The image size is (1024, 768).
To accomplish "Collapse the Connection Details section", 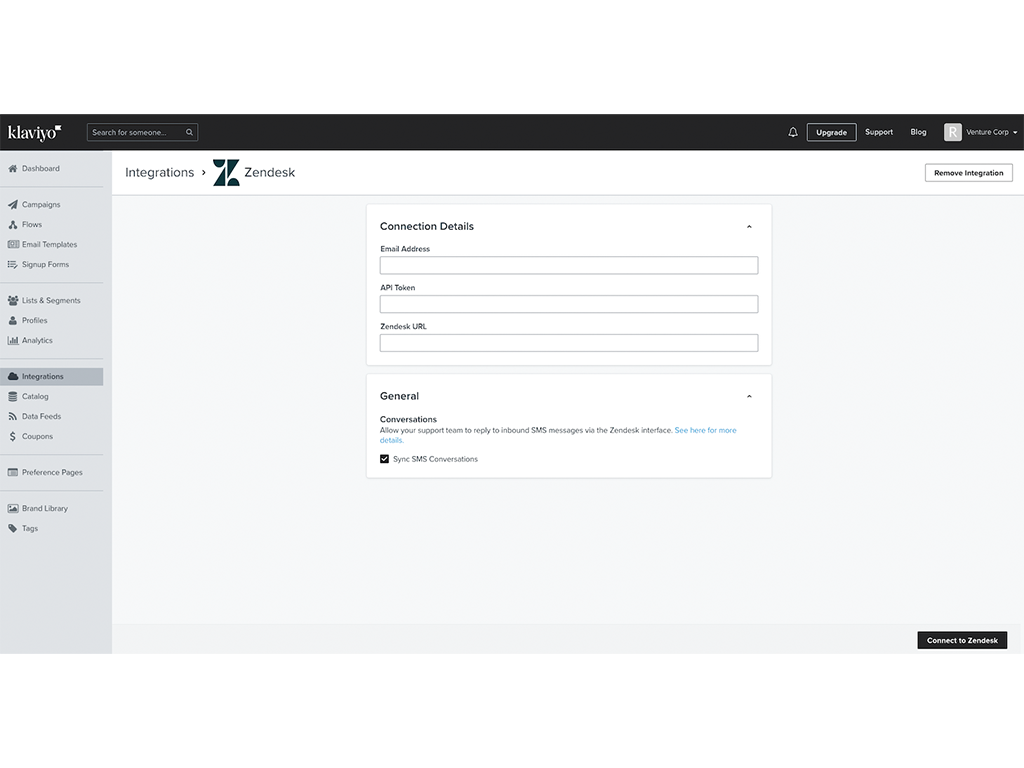I will tap(749, 226).
